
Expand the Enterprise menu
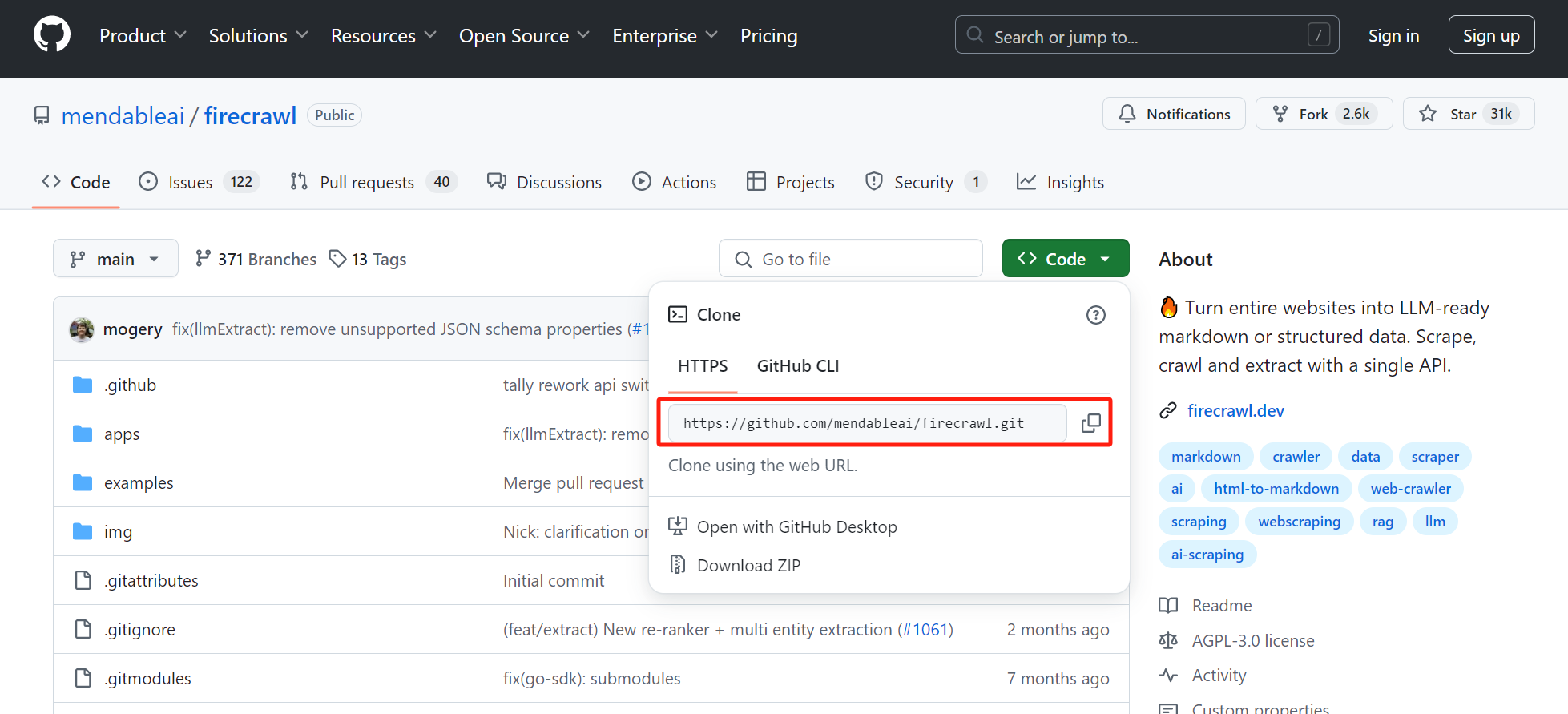click(x=665, y=36)
